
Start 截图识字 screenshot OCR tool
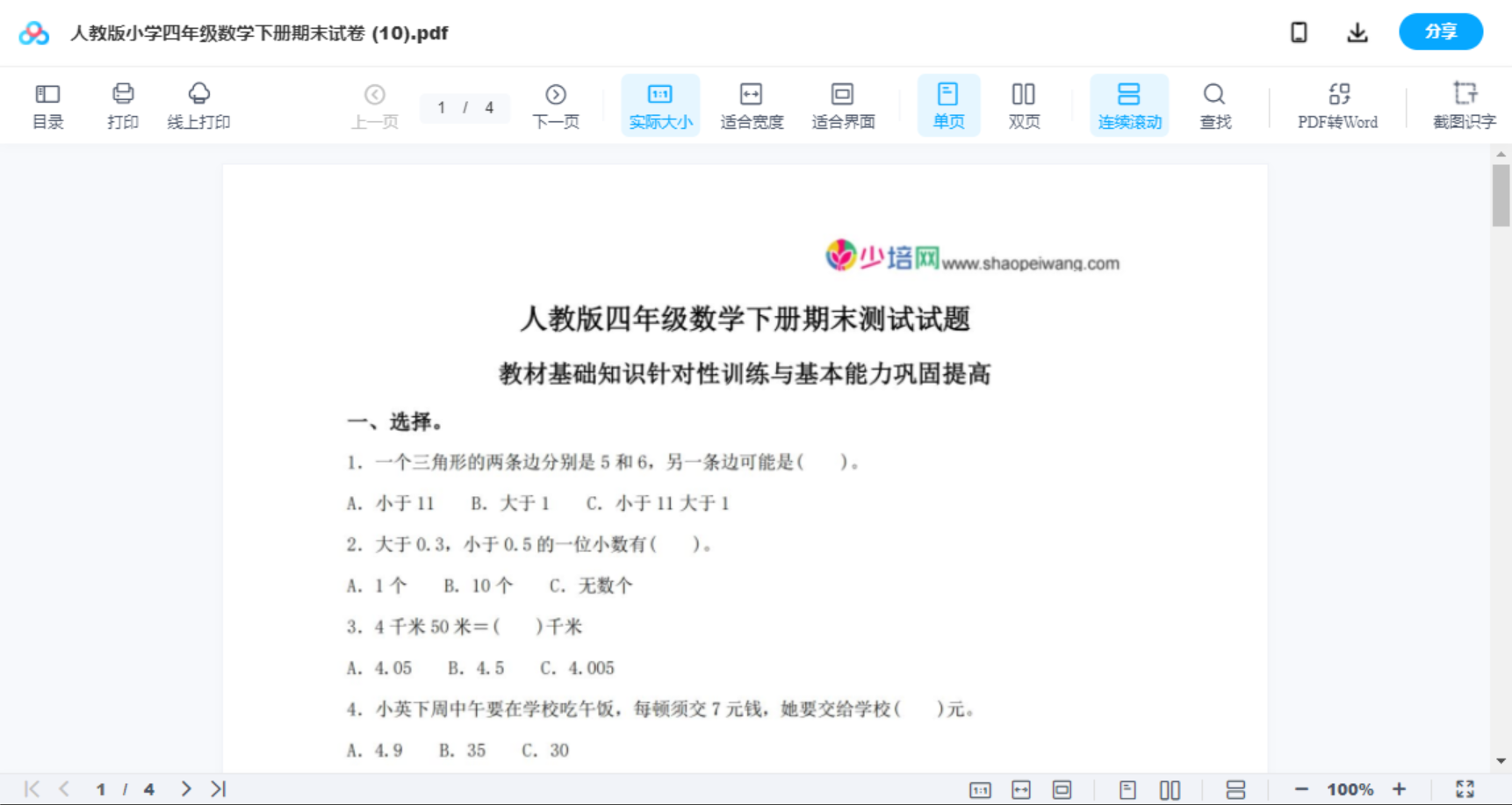(x=1464, y=105)
